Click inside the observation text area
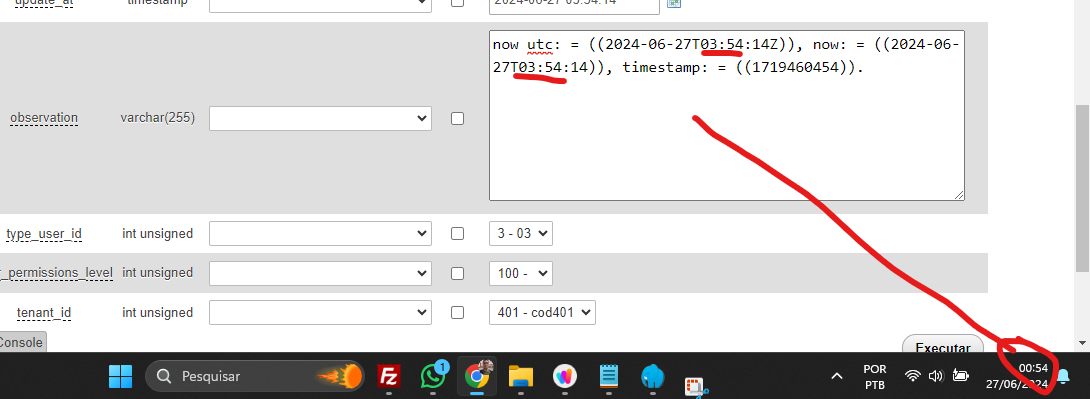 (x=726, y=115)
